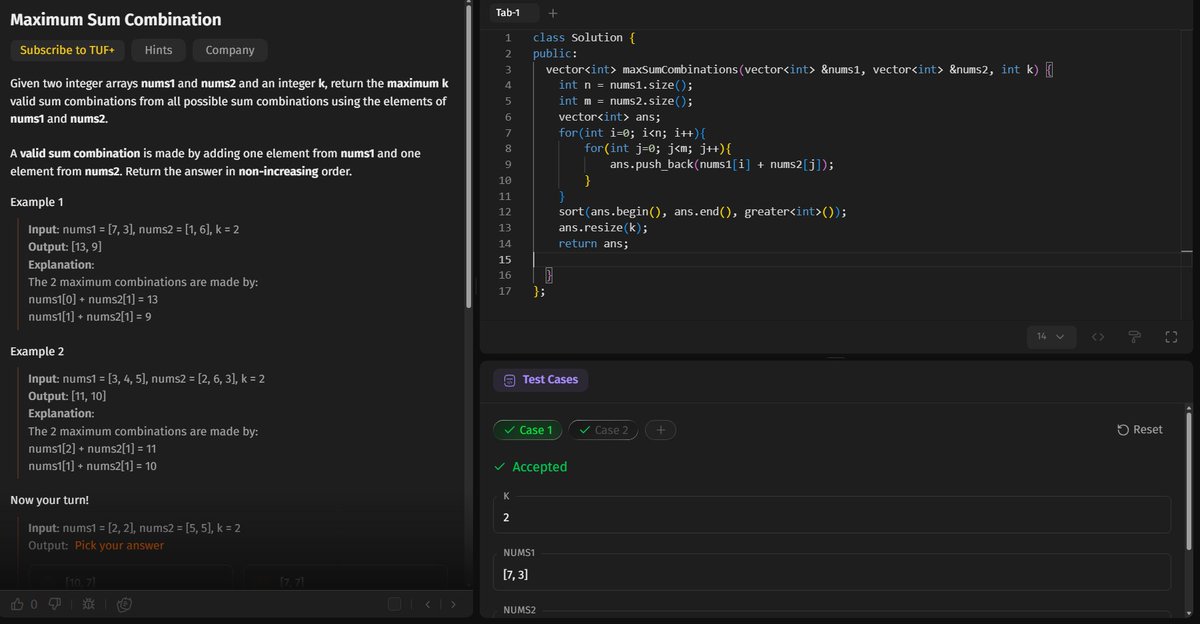Click line number 12 in gutter
Image resolution: width=1200 pixels, height=624 pixels.
[x=504, y=212]
